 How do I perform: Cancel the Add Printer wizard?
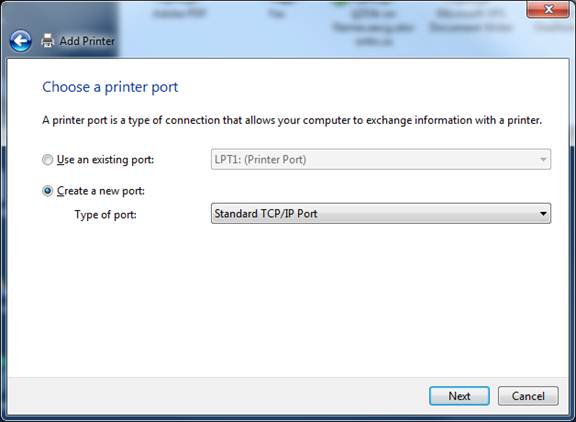[528, 396]
